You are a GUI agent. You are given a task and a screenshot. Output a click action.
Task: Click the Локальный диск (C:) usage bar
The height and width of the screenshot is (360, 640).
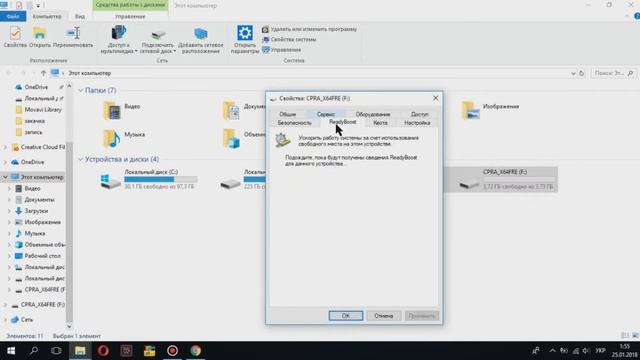161,179
